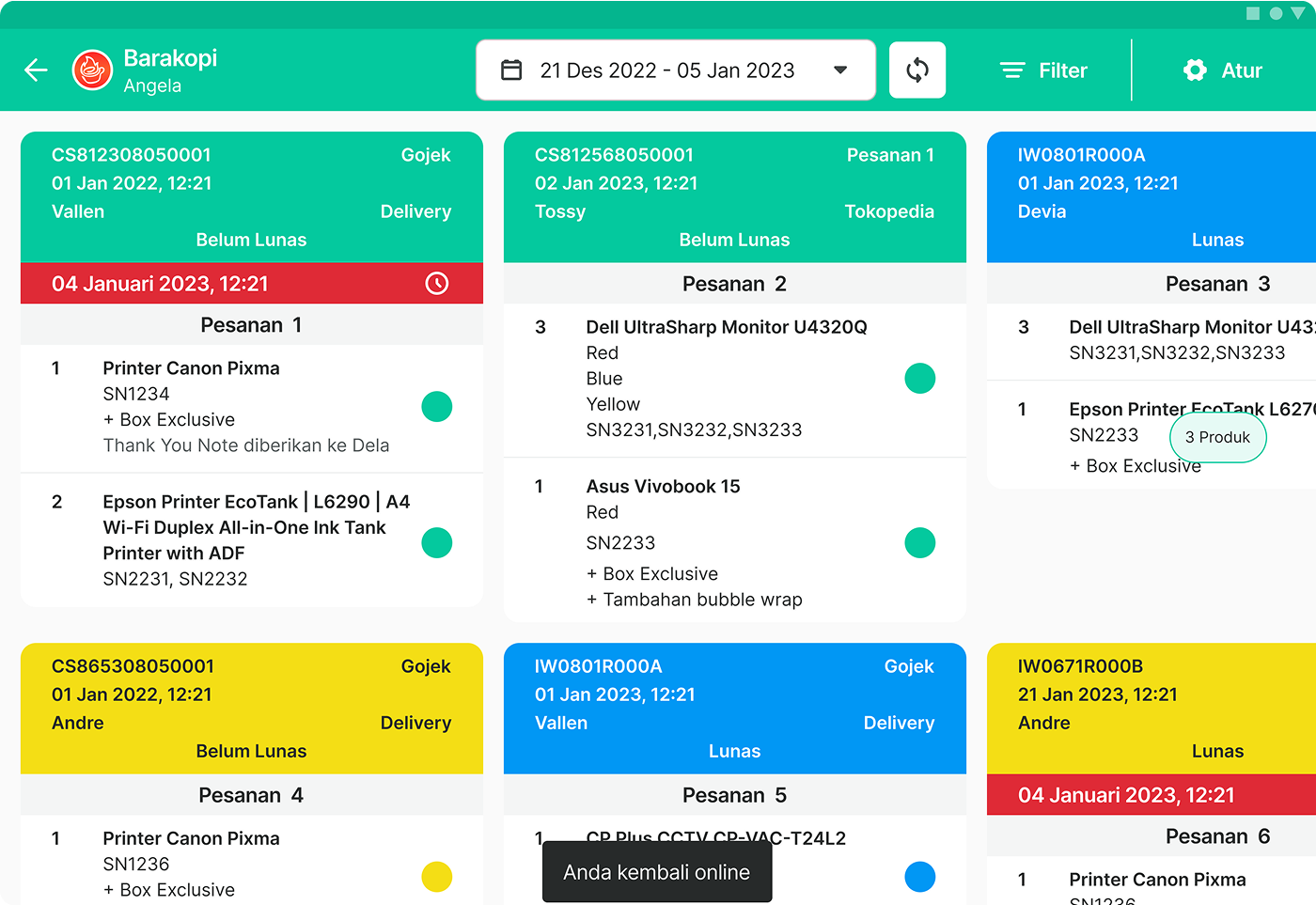Click Lunas status on Devia's order

click(x=1218, y=240)
